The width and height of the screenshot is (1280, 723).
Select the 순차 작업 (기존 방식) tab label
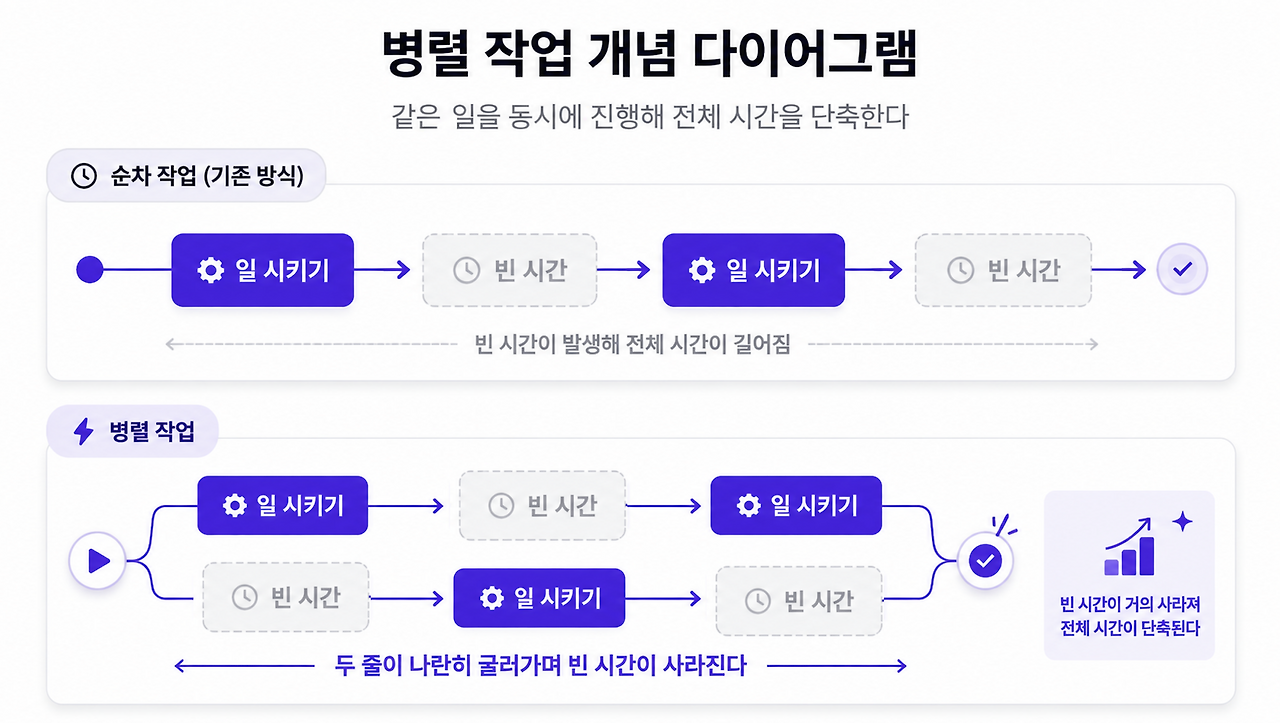tap(187, 176)
